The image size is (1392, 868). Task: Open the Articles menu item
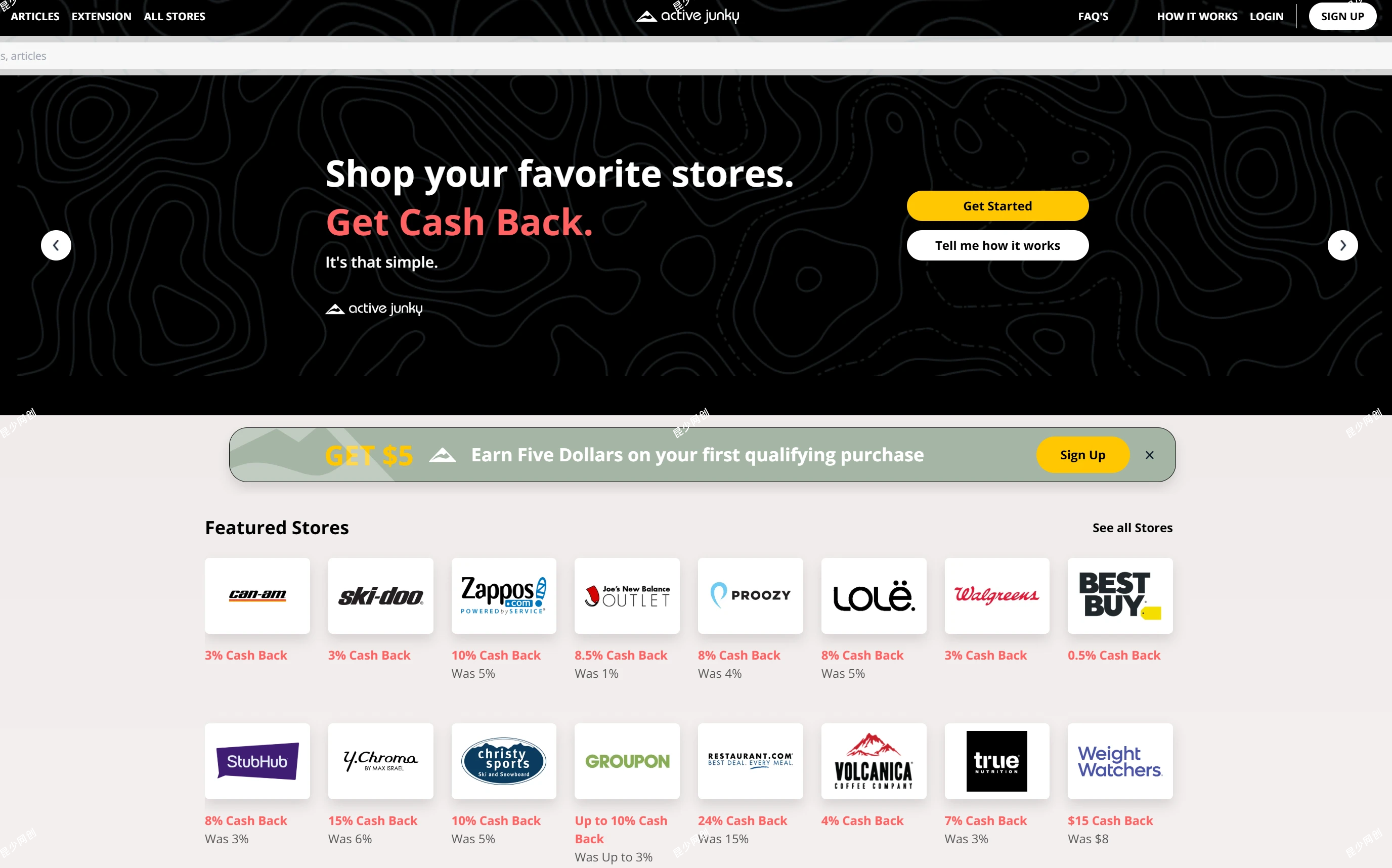point(35,16)
